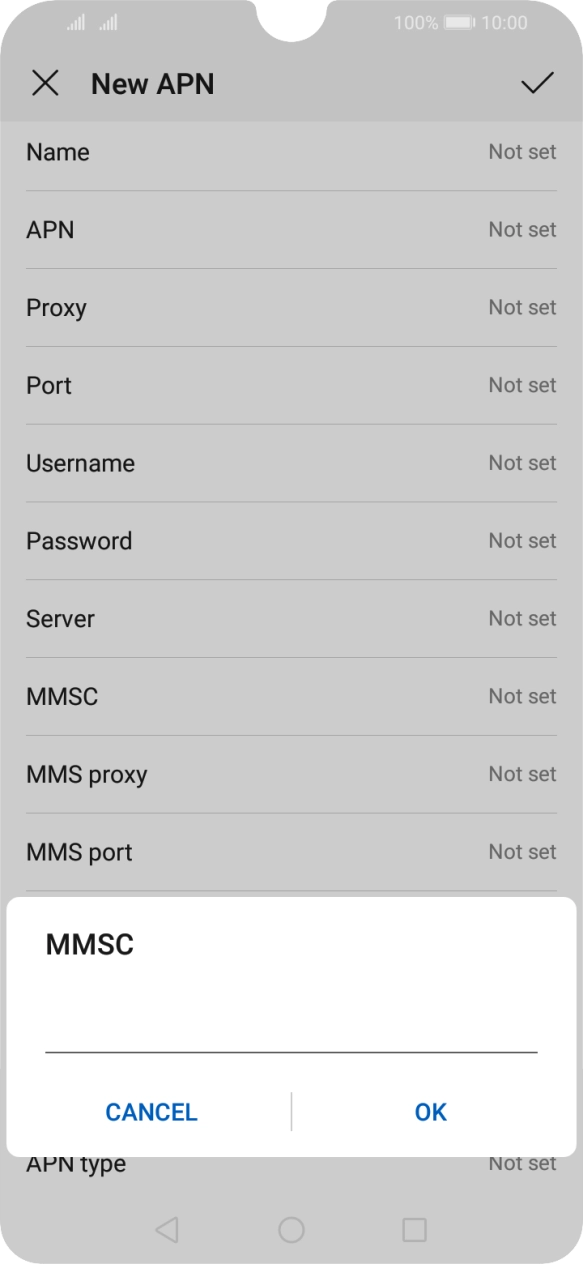Tap the signal strength bars
Viewport: 583px width, 1264px height.
click(x=90, y=22)
